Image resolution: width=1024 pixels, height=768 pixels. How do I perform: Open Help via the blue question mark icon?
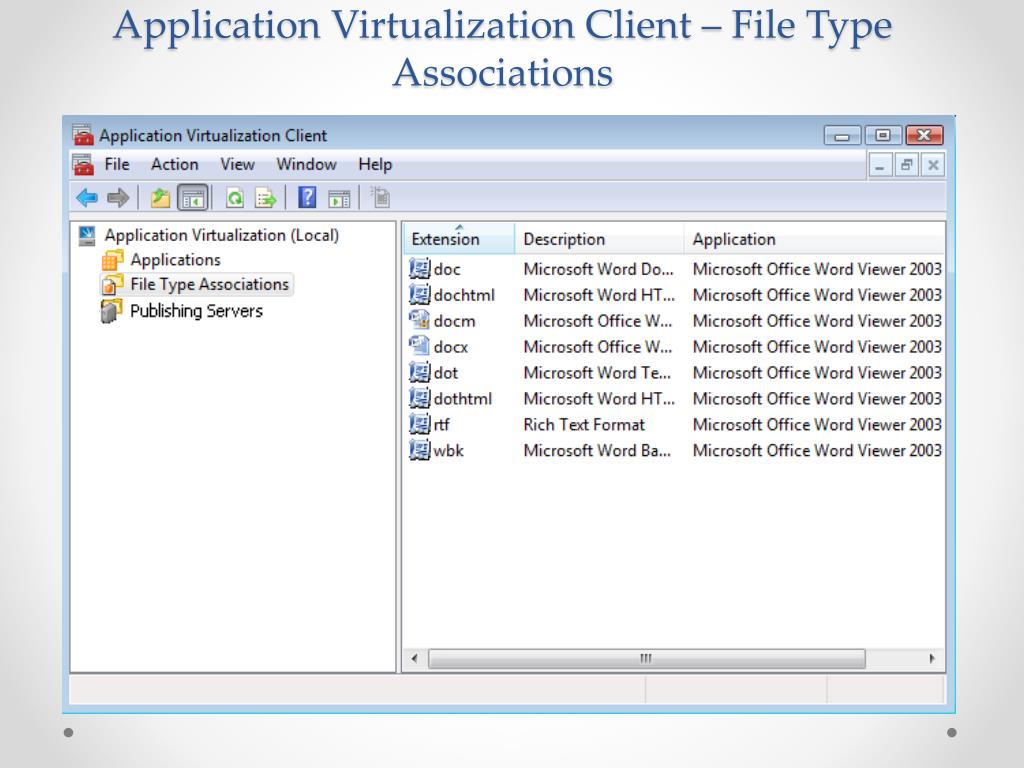click(307, 197)
